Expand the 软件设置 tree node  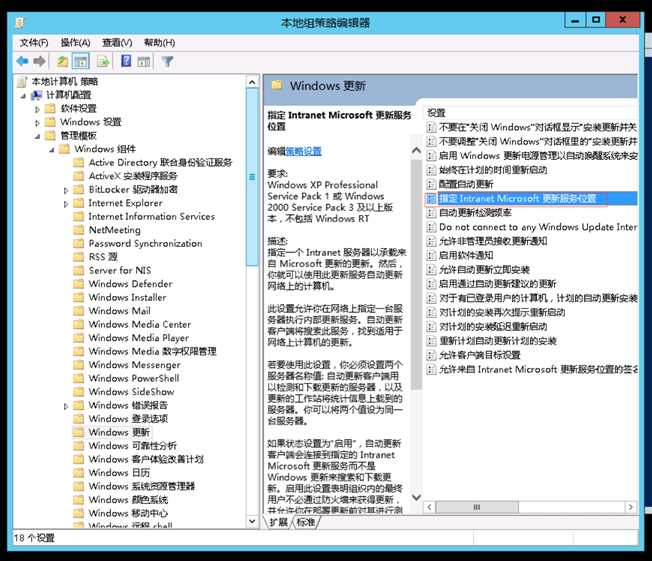point(37,109)
